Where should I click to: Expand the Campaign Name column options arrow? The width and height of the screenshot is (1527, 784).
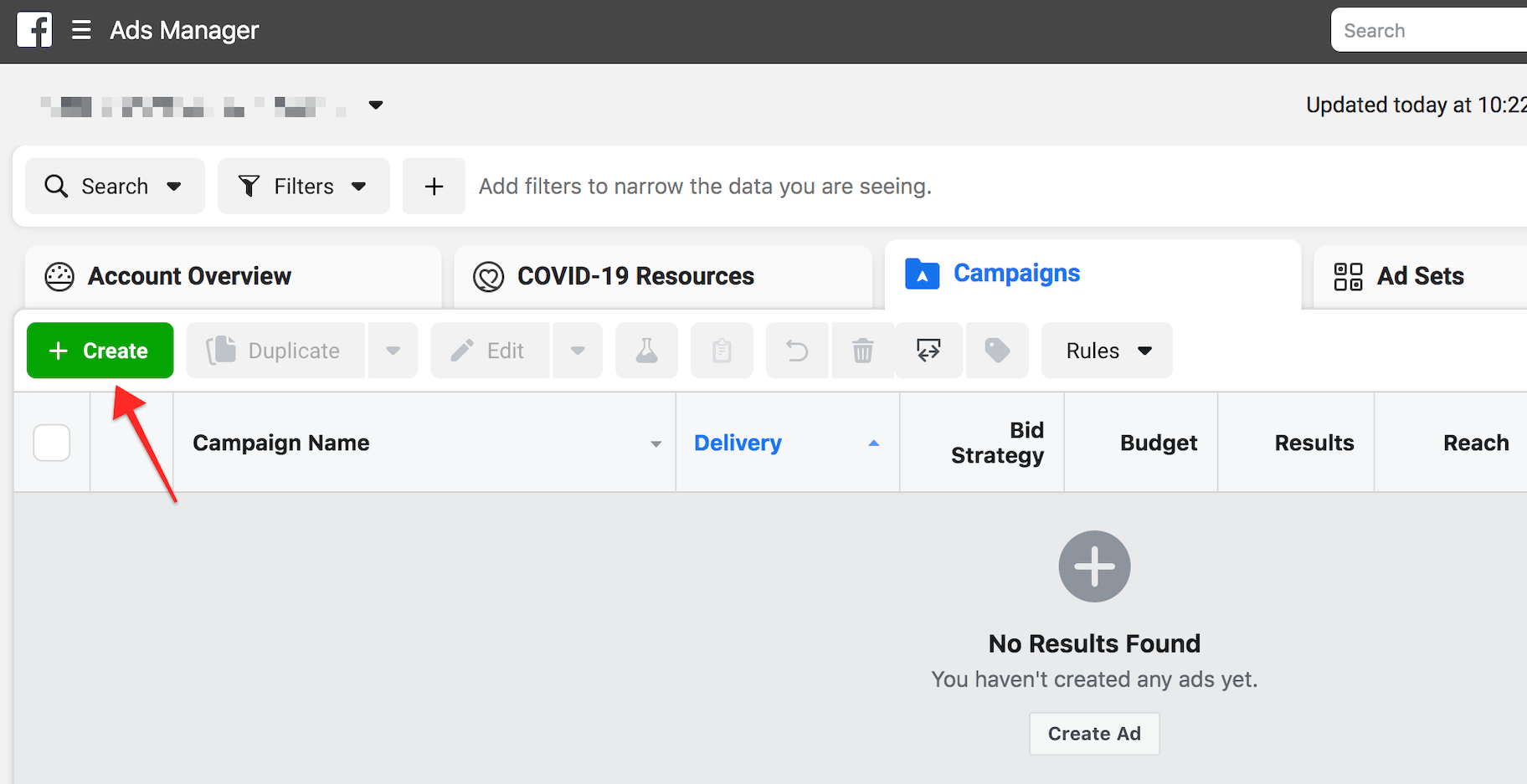[655, 444]
